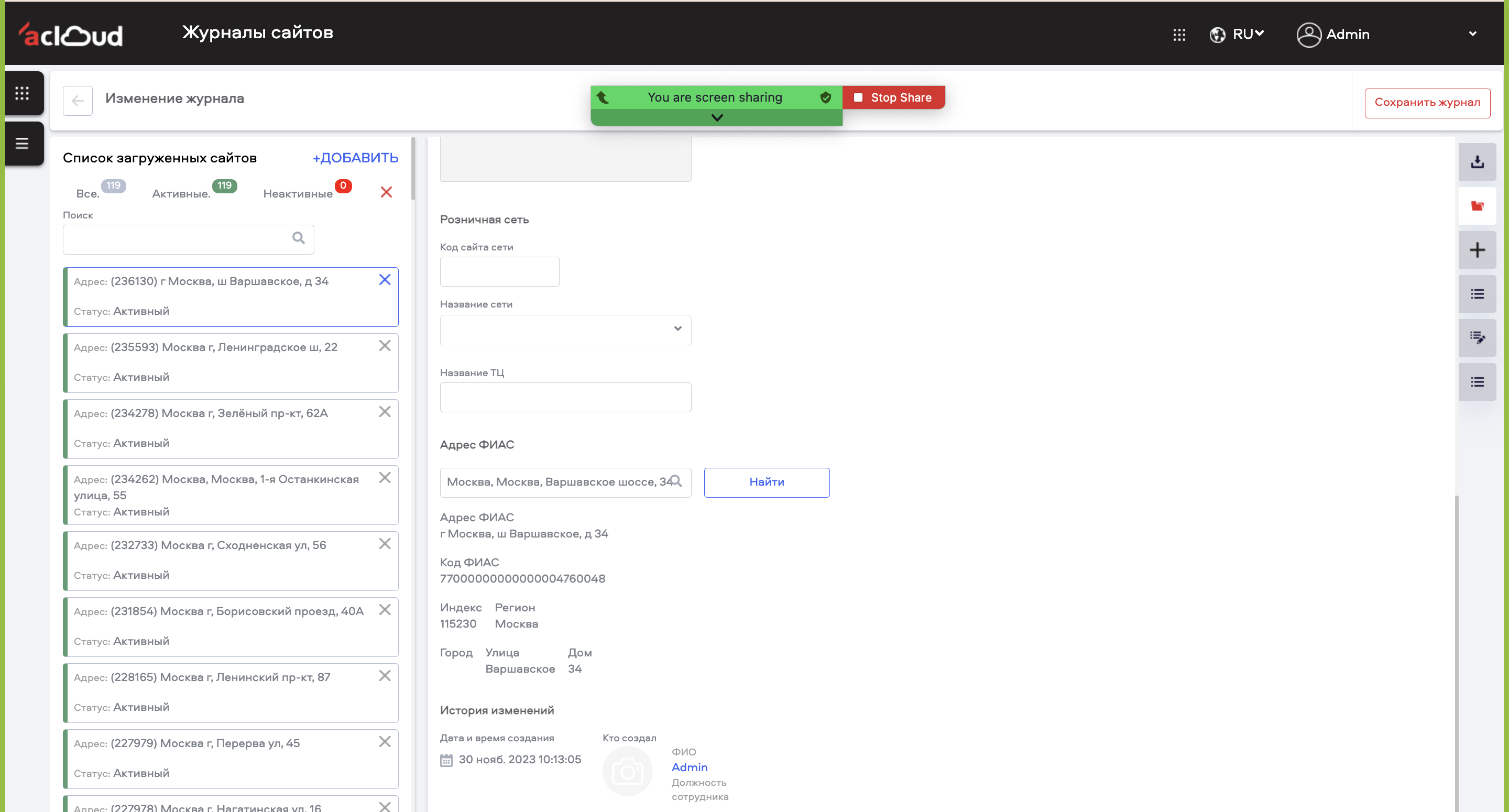The width and height of the screenshot is (1509, 812).
Task: Click the aCloud logo
Action: tap(70, 35)
